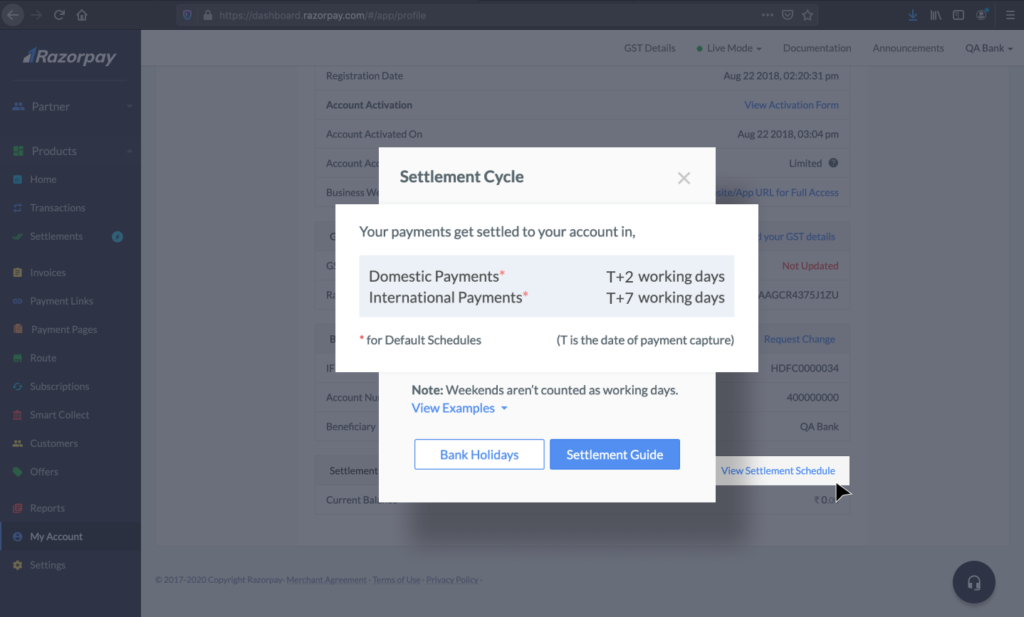Click the browser address bar URL

tap(323, 15)
